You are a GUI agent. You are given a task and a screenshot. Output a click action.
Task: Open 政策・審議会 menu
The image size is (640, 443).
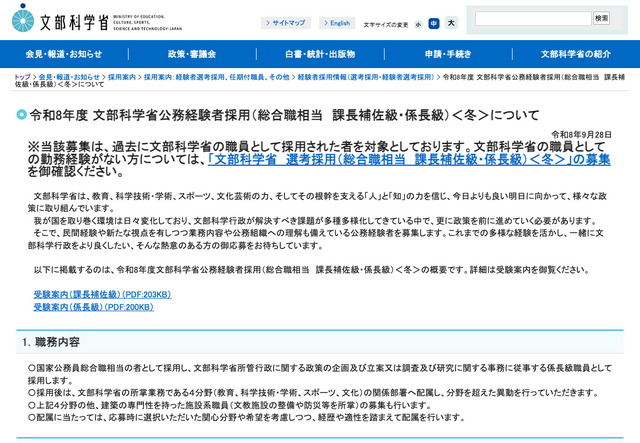coord(192,54)
